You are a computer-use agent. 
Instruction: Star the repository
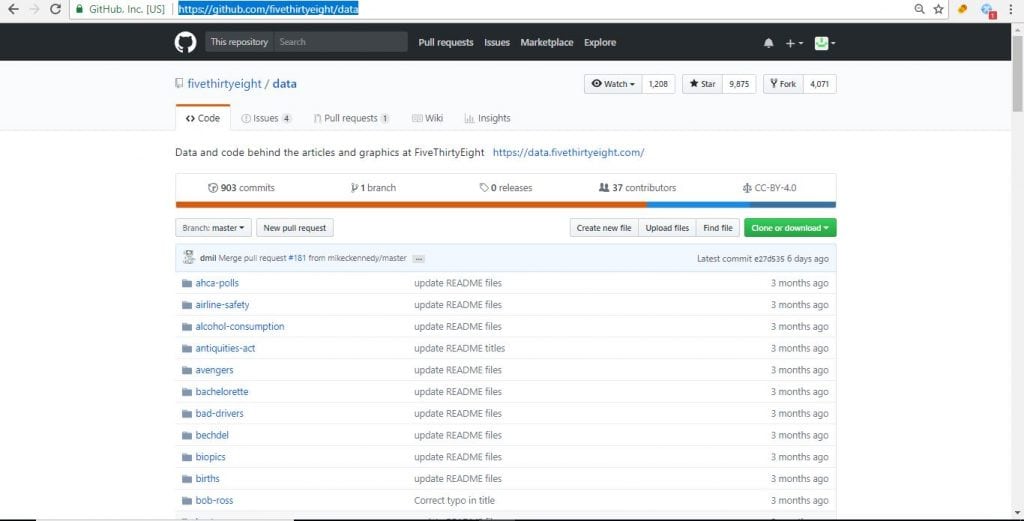(x=703, y=84)
